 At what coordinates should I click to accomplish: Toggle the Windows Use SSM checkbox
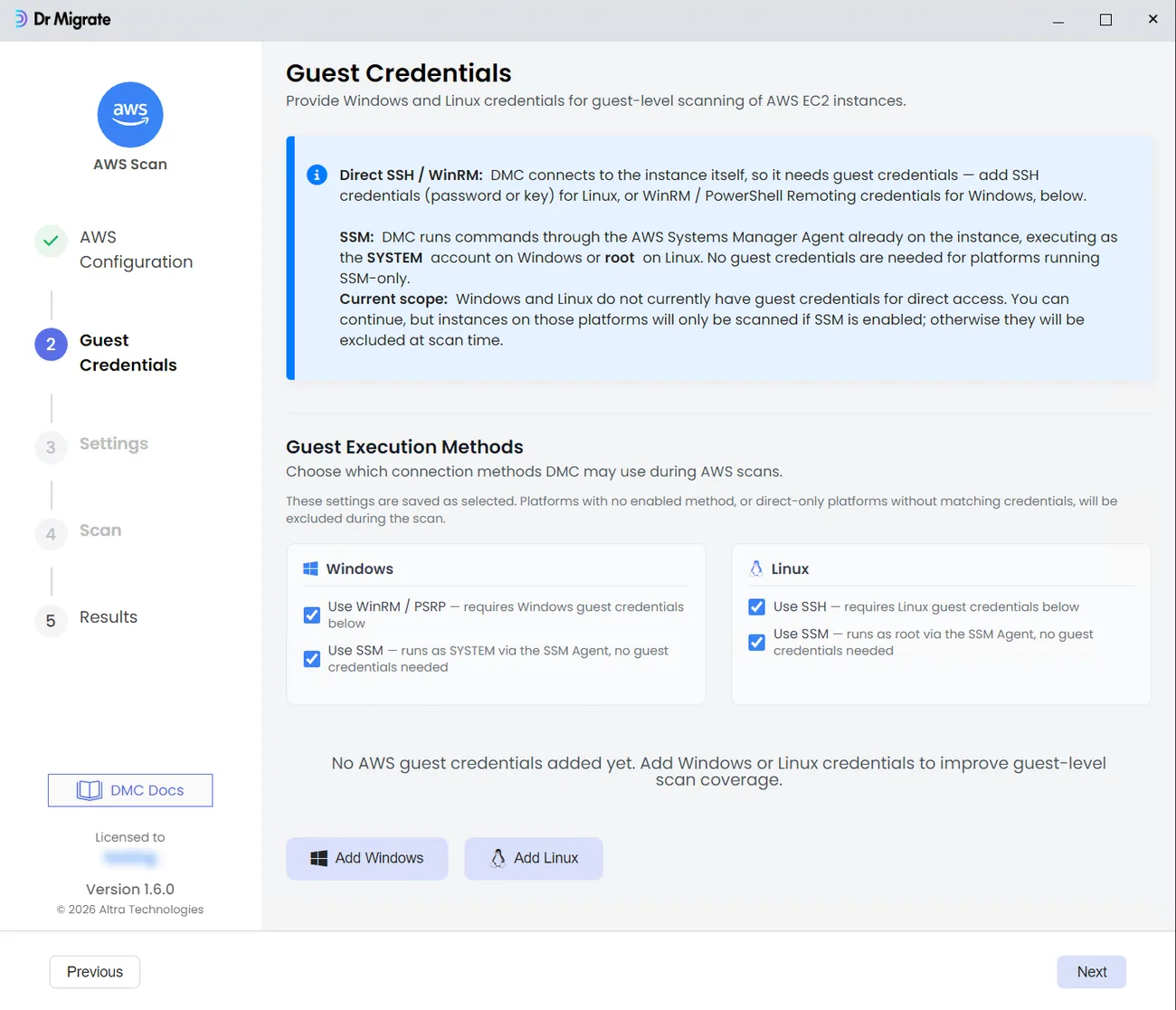[312, 659]
